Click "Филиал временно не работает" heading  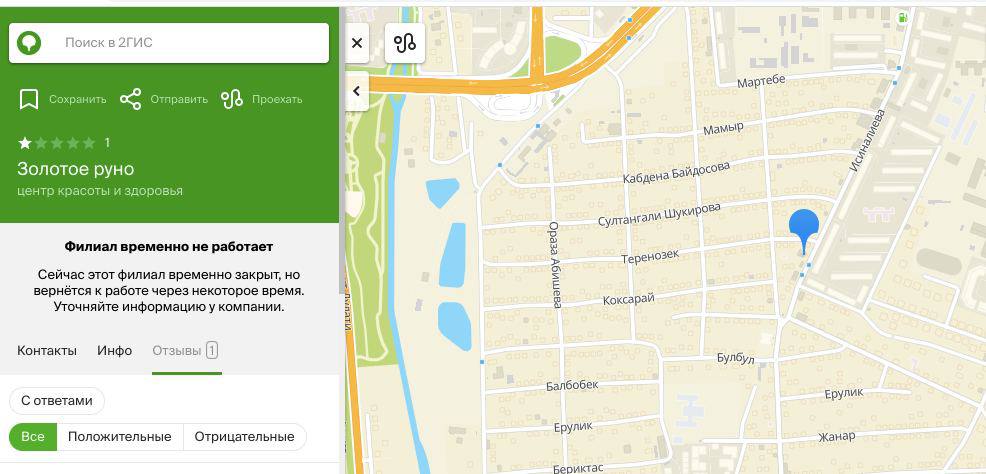(169, 246)
